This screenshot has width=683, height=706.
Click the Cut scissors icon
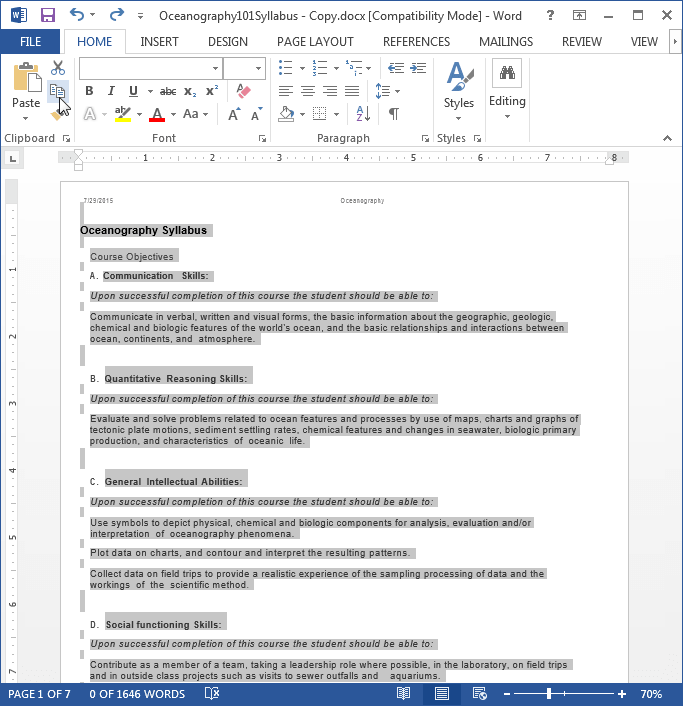[58, 68]
